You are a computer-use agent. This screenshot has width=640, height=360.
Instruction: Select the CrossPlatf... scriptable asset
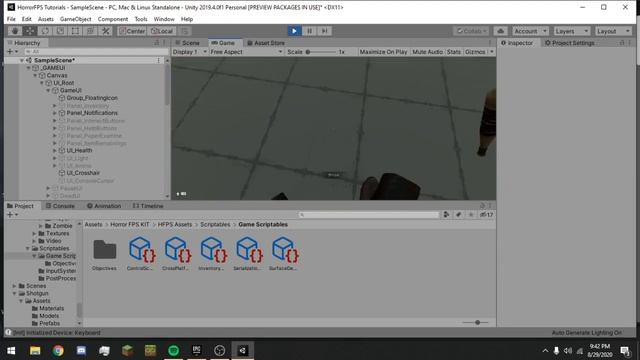176,254
